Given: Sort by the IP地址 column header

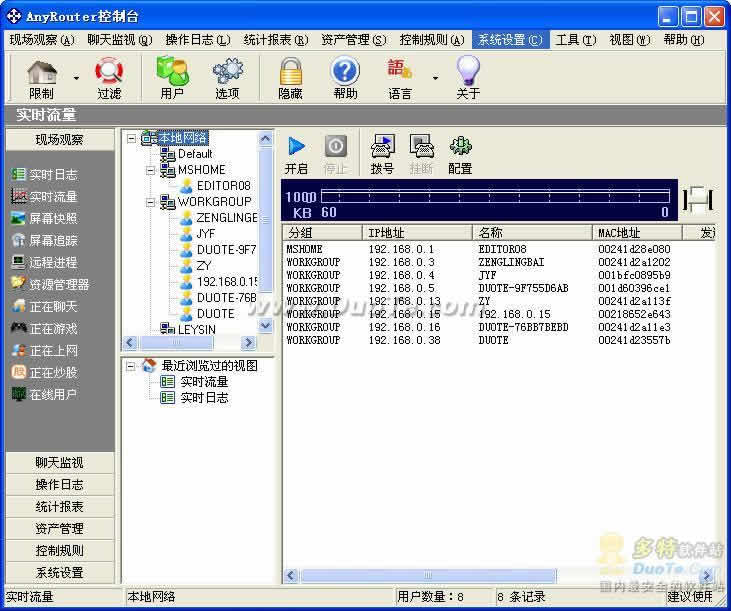Looking at the screenshot, I should tap(418, 233).
